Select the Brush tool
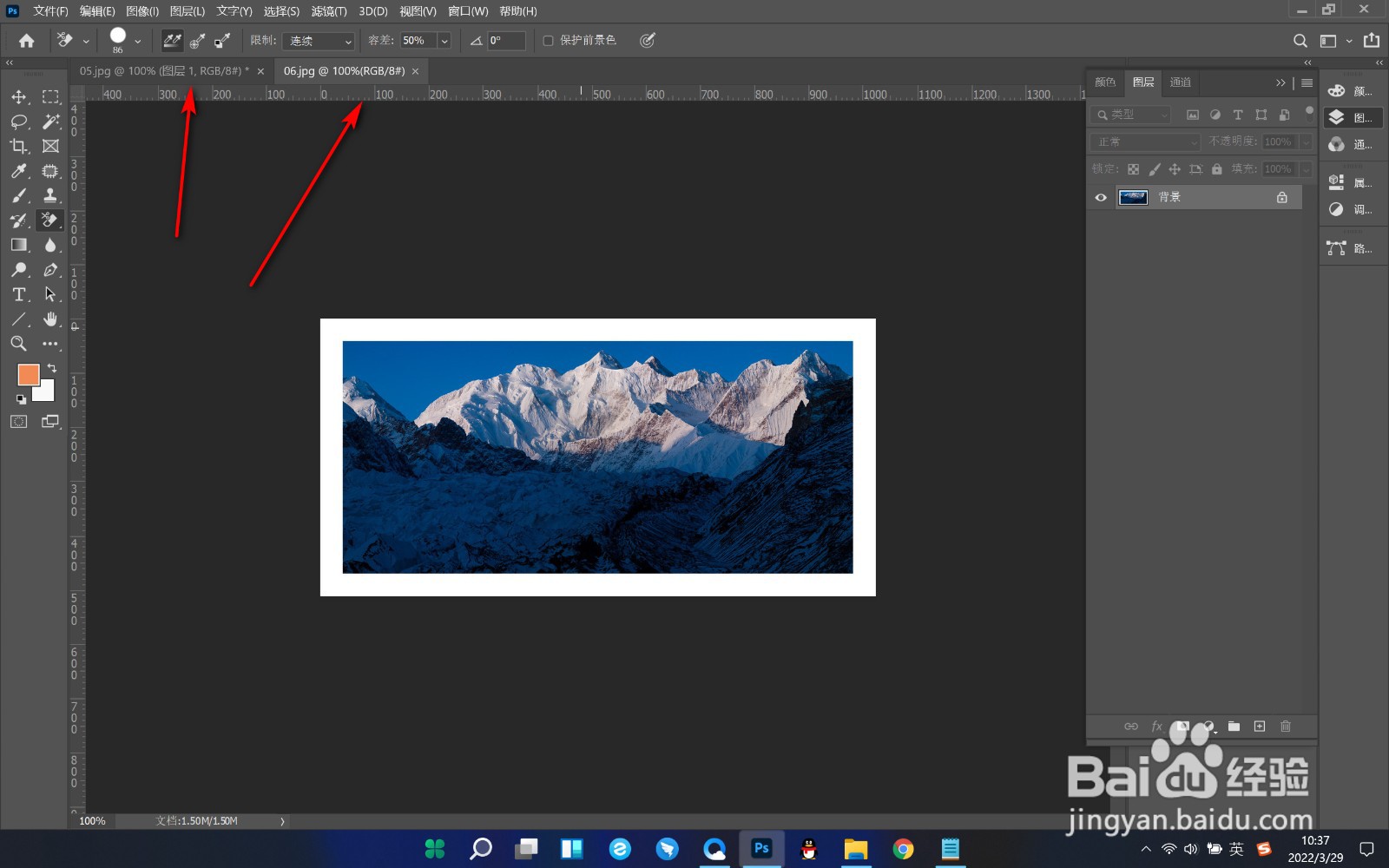The image size is (1389, 868). click(19, 195)
